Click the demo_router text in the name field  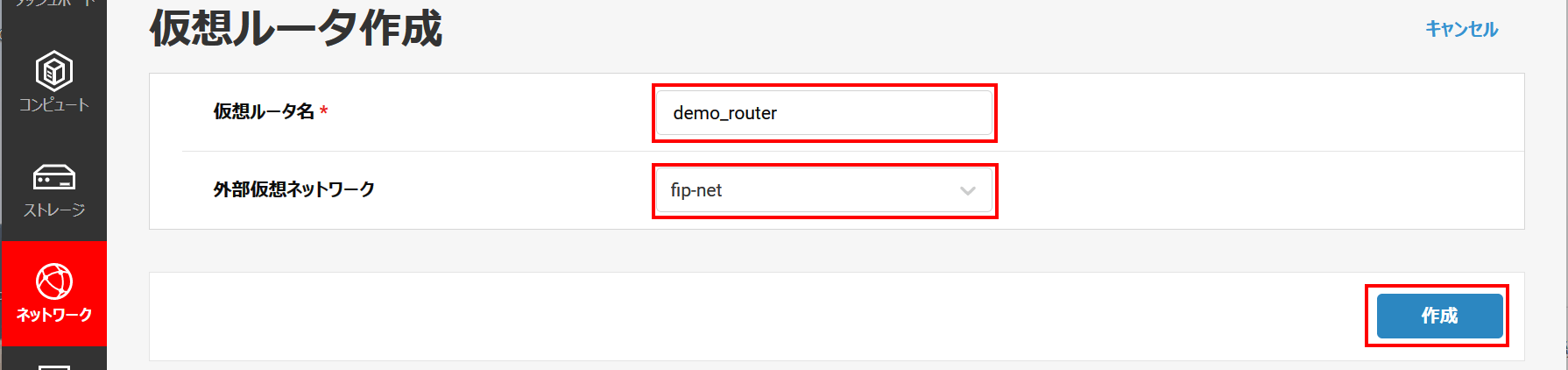(724, 113)
